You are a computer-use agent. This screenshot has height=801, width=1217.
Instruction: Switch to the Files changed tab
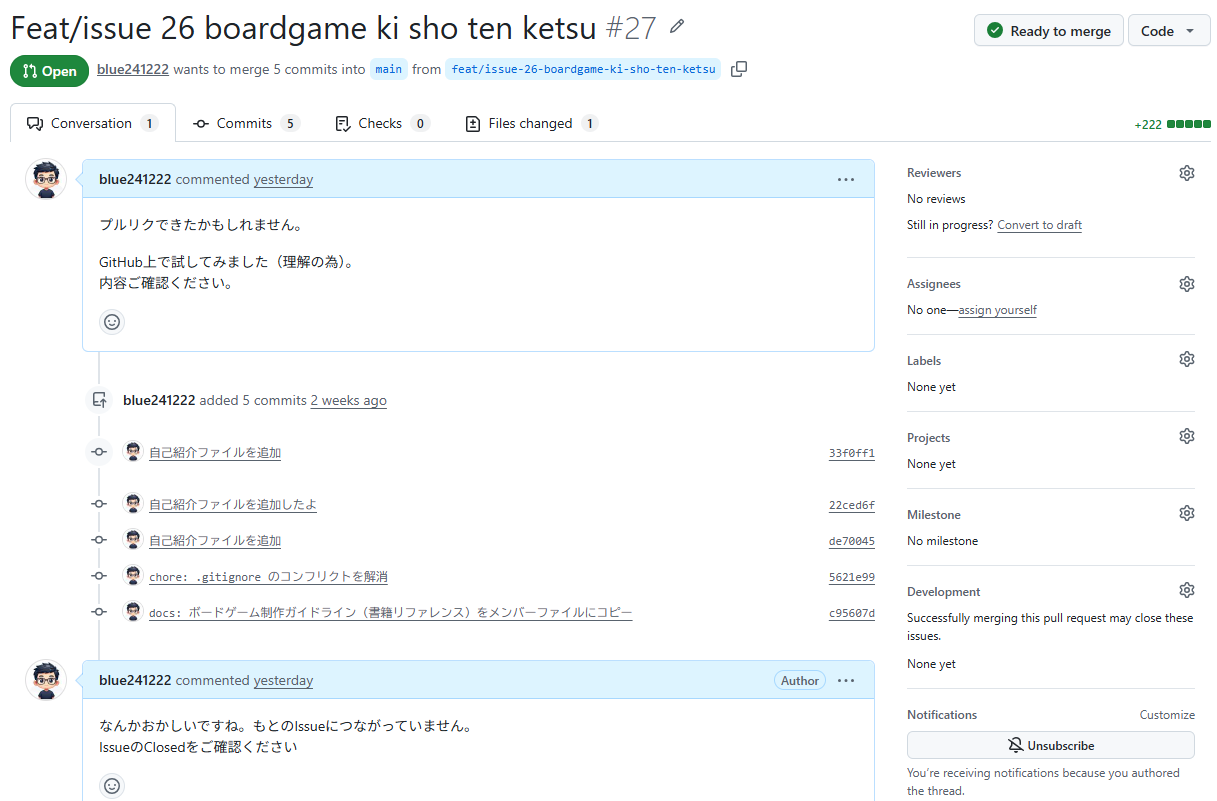531,124
